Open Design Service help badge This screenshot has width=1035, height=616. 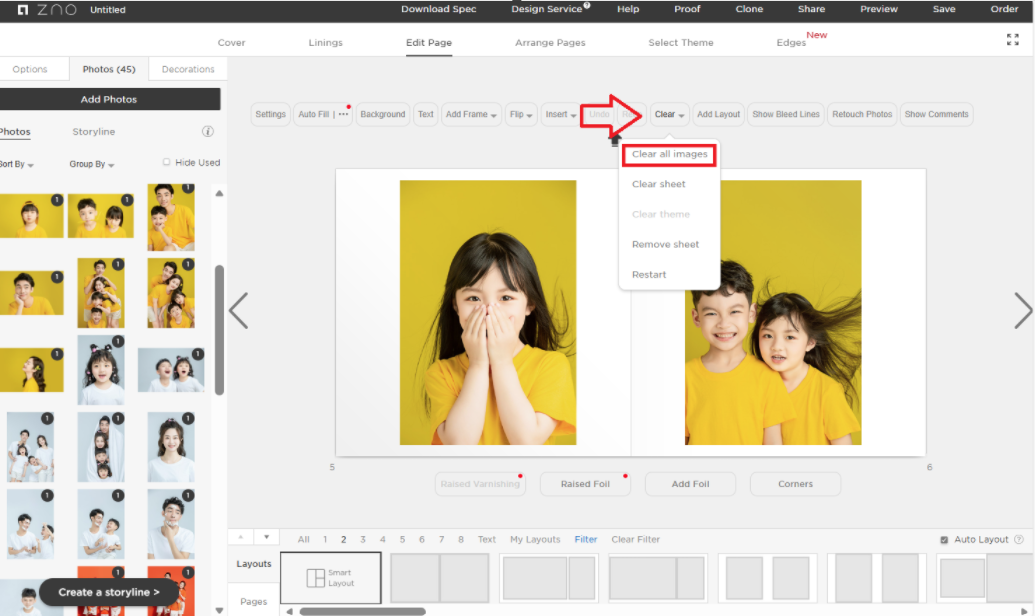586,5
